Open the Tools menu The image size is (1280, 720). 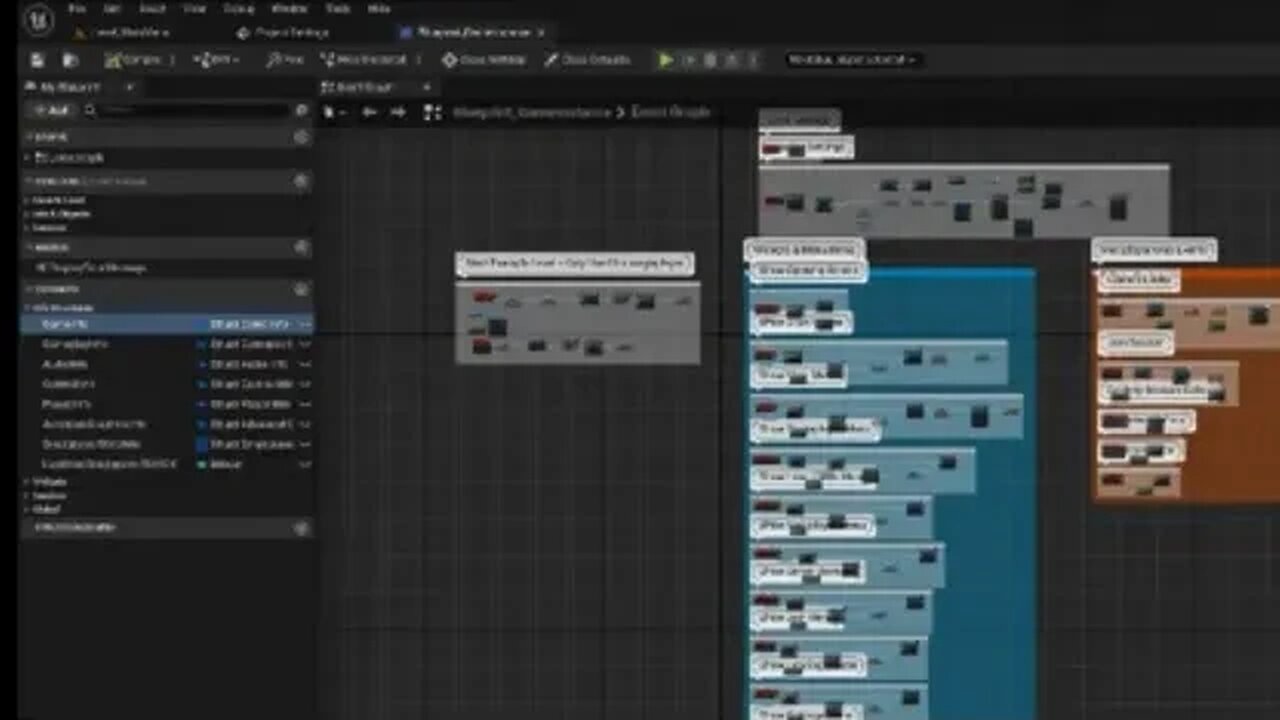coord(338,8)
